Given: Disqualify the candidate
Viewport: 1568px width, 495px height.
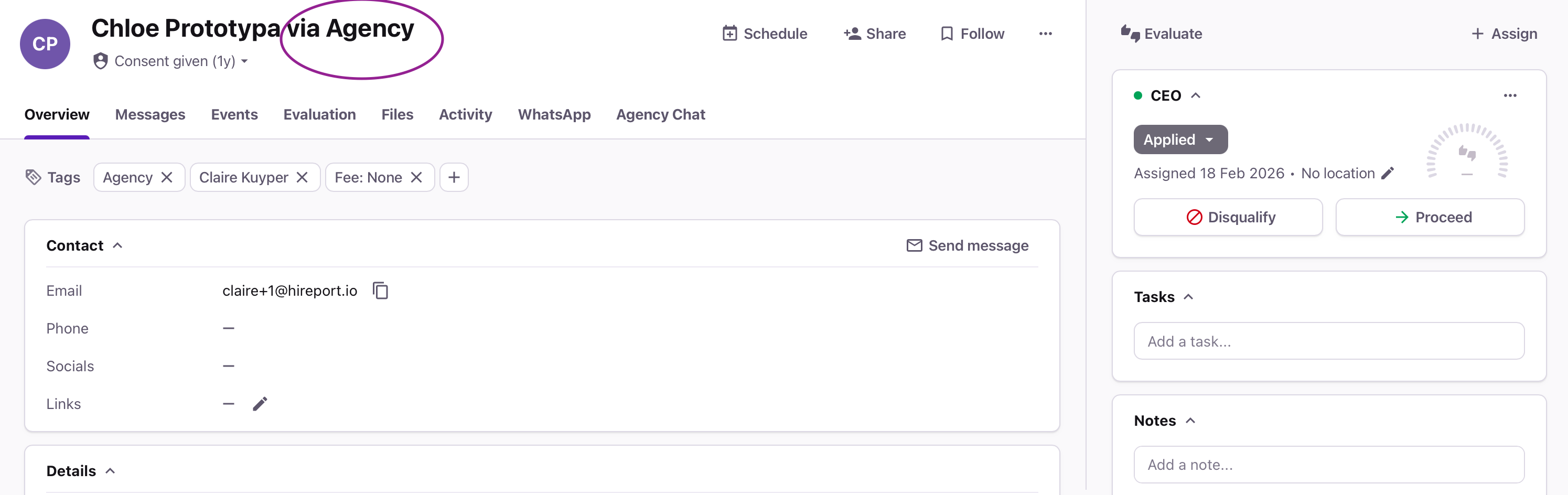Looking at the screenshot, I should (1228, 218).
